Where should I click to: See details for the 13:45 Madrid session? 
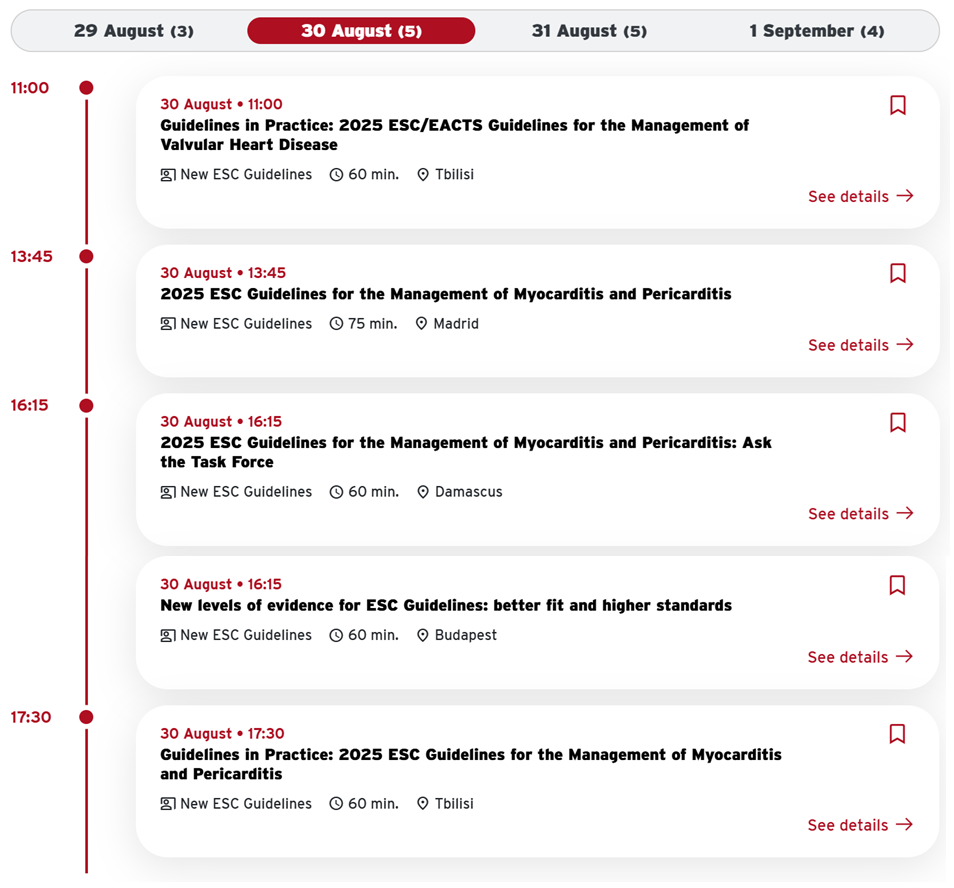[x=860, y=345]
